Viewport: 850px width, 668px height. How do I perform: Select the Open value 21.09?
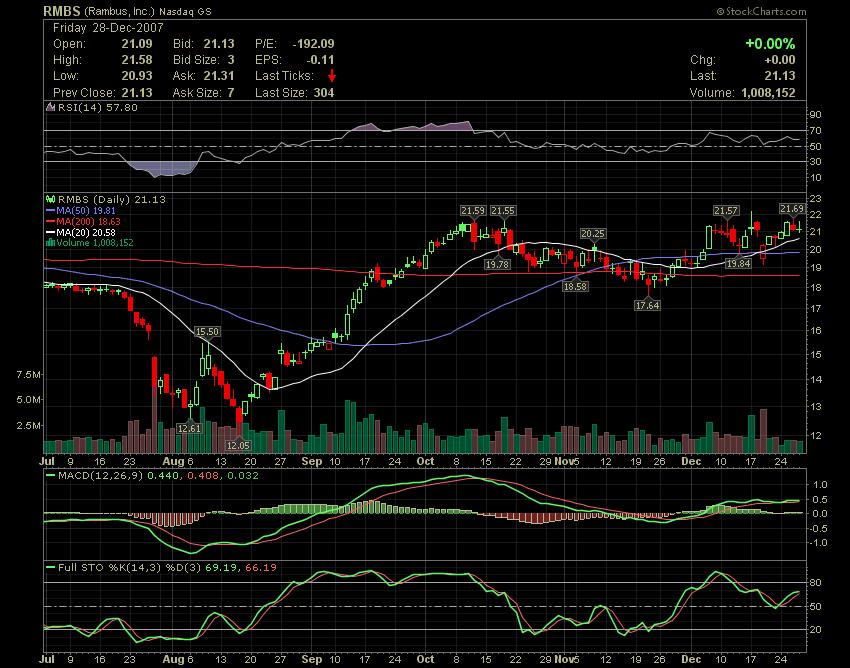click(137, 43)
